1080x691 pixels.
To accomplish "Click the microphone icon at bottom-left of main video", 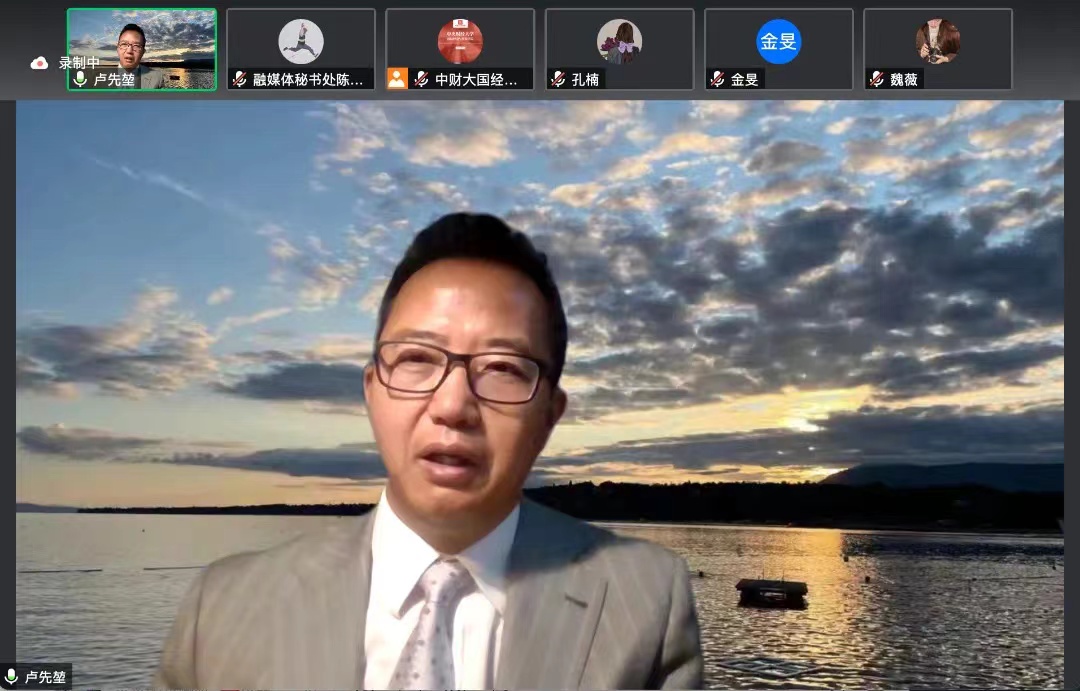I will tap(12, 677).
